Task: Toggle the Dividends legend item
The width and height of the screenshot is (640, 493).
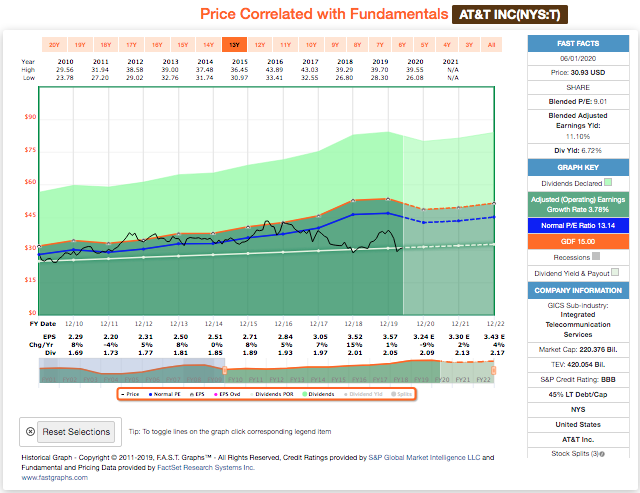Action: click(x=318, y=394)
